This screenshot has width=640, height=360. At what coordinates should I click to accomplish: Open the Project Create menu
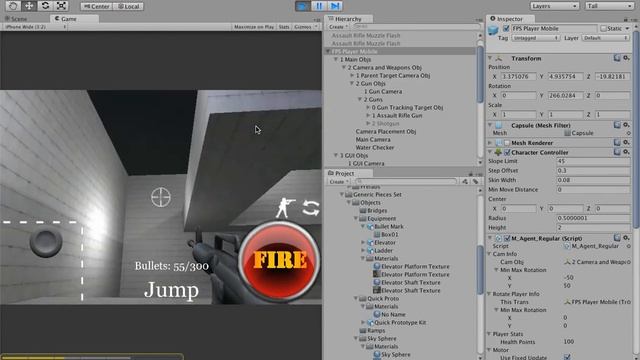tap(338, 182)
